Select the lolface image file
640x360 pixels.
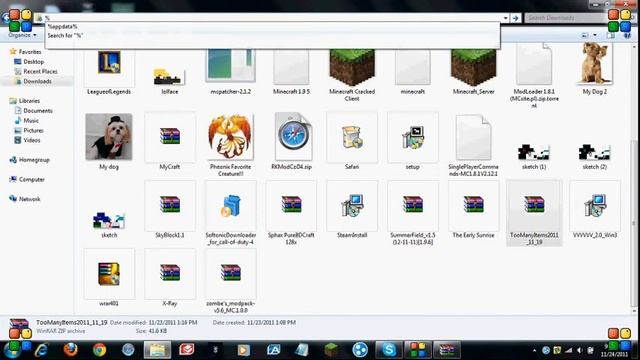coord(169,78)
